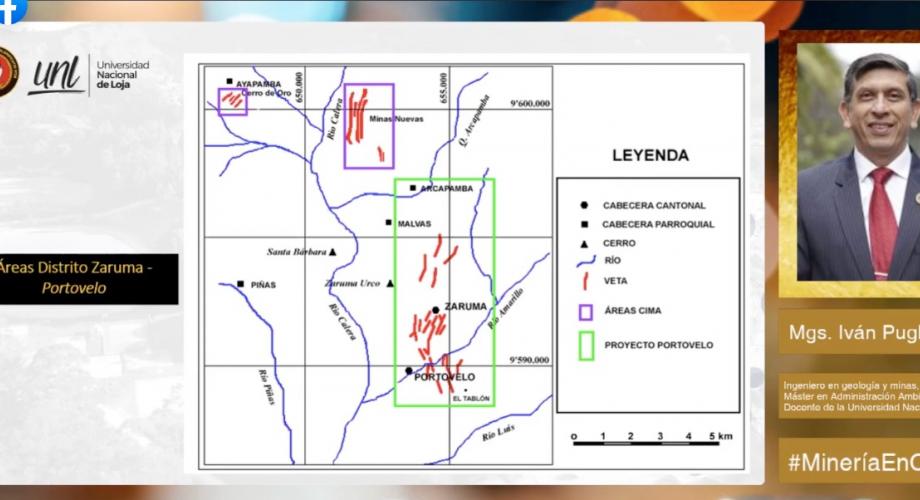The image size is (920, 500).
Task: Click the Áreas Distrito Zaruma title banner
Action: click(88, 278)
